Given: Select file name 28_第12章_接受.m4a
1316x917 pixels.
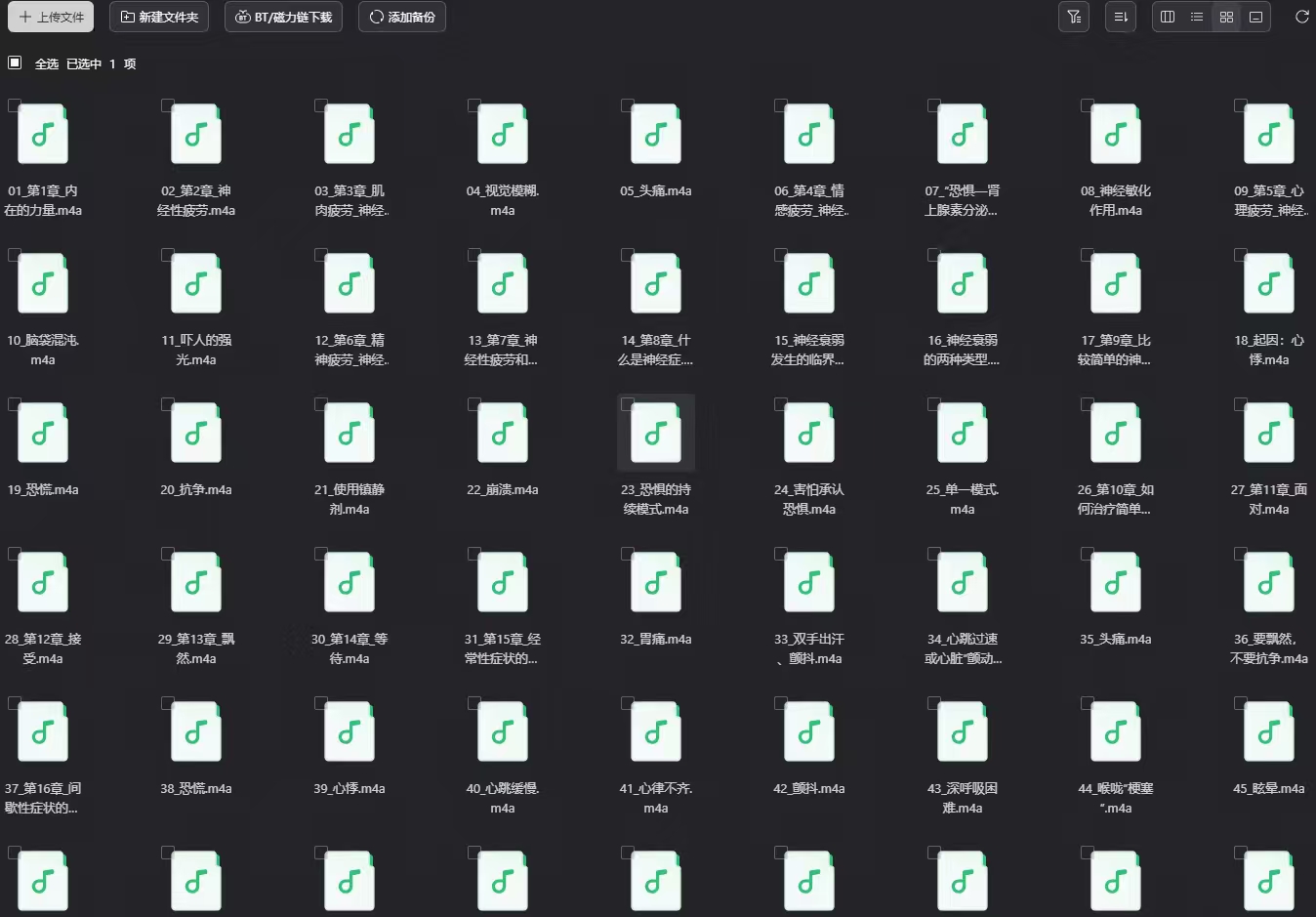Looking at the screenshot, I should [x=43, y=648].
